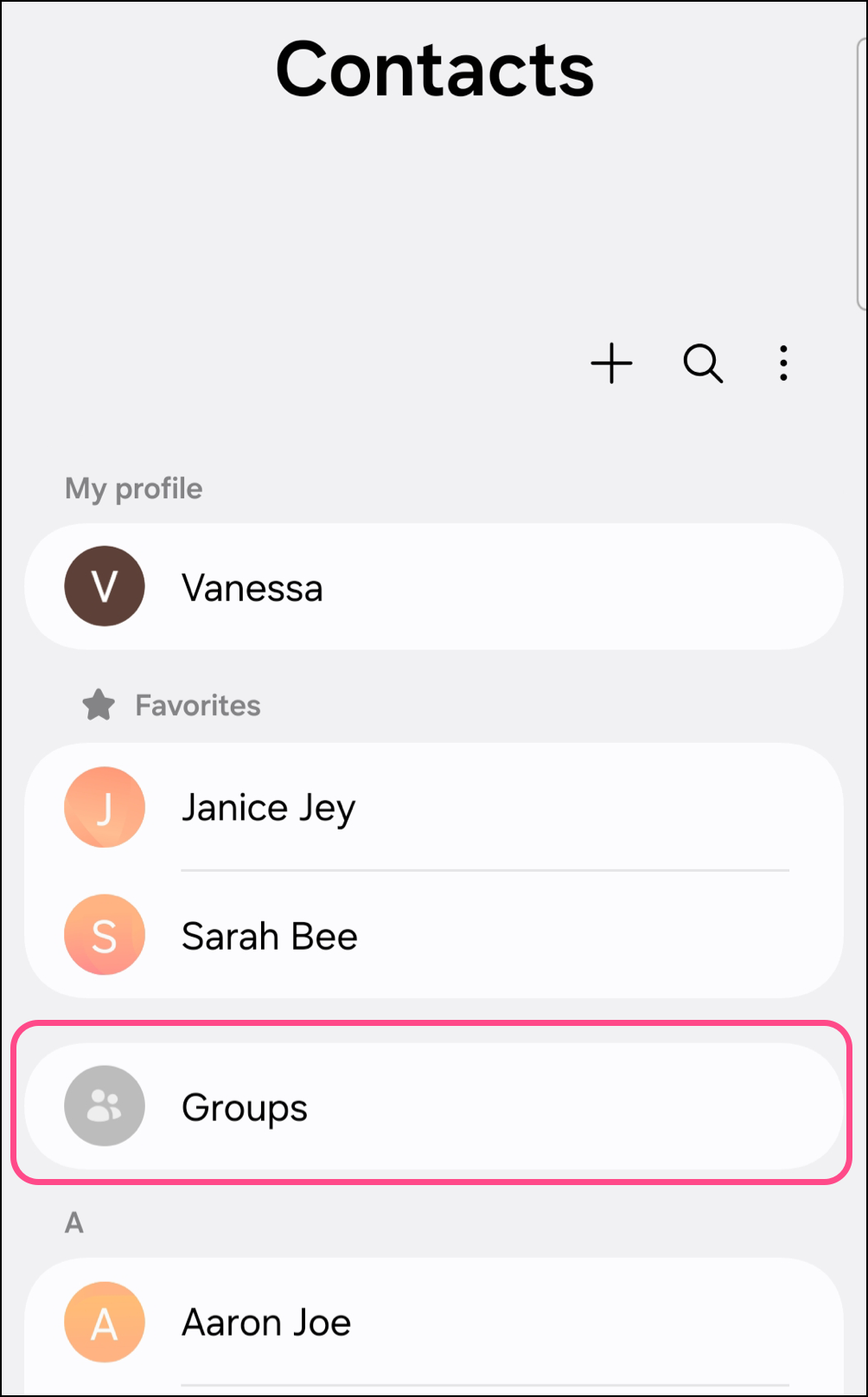Tap the Contacts page title
Image resolution: width=868 pixels, height=1397 pixels.
point(435,69)
